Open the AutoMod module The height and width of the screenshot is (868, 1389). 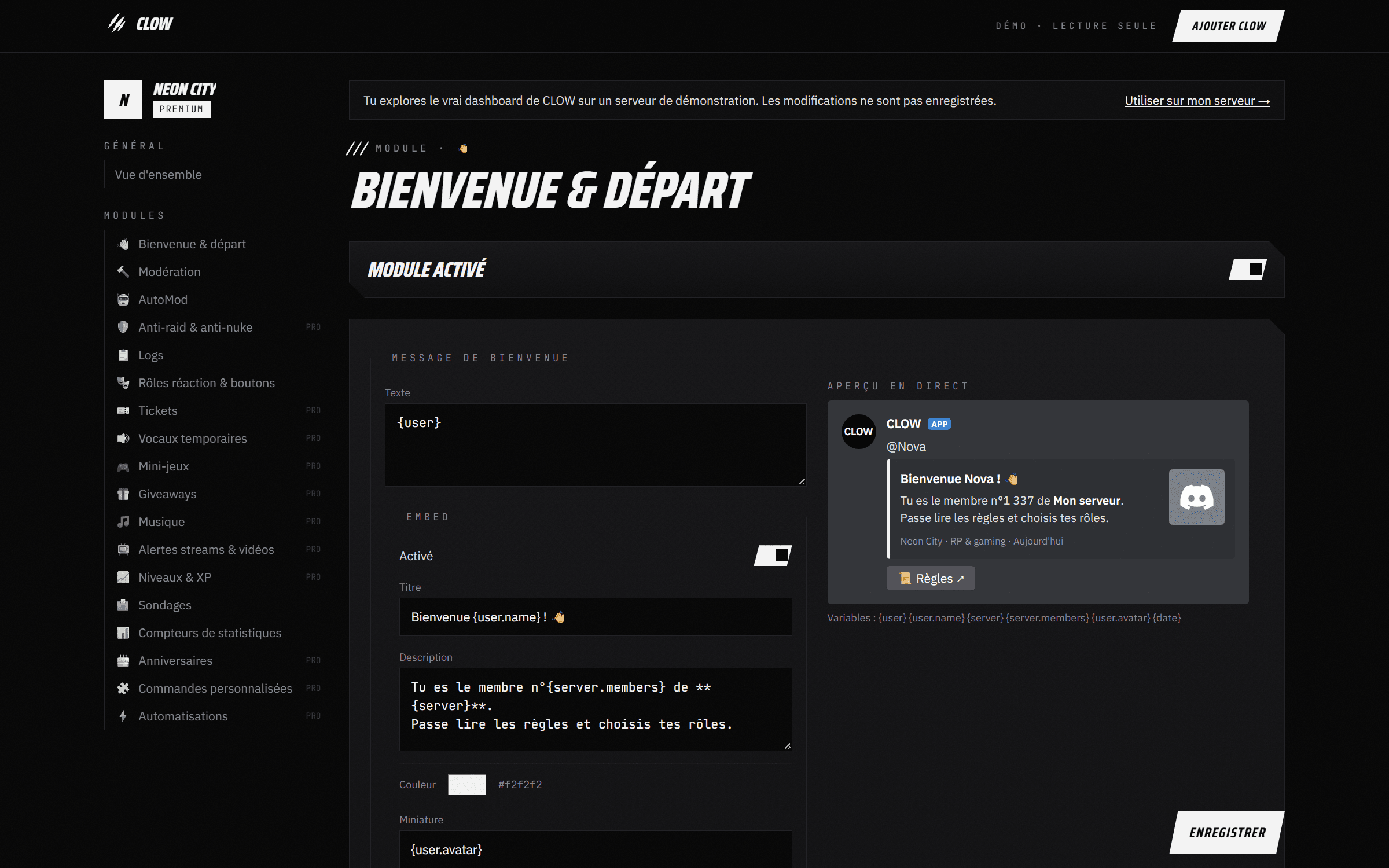click(163, 300)
